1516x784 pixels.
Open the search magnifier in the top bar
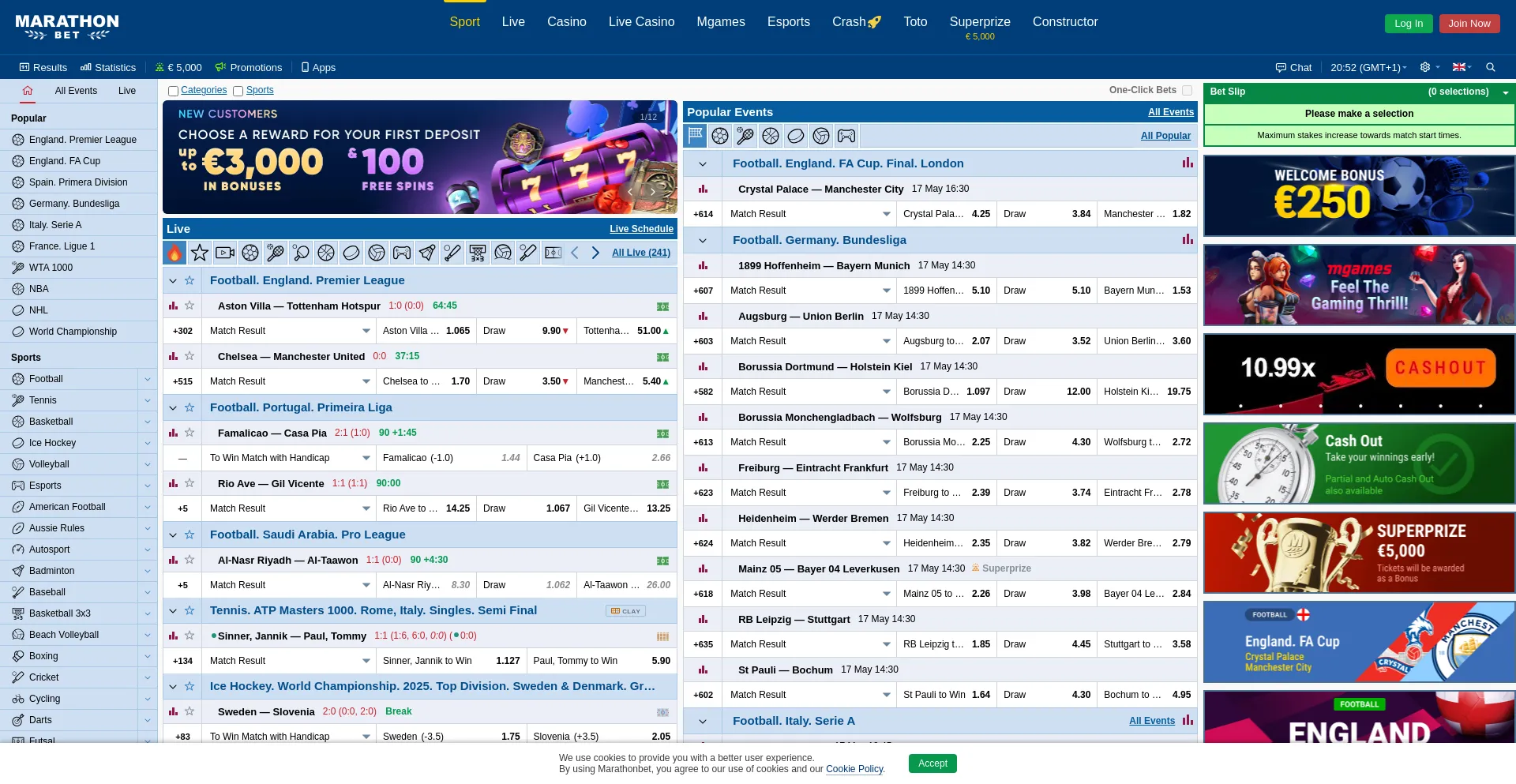[x=1491, y=67]
